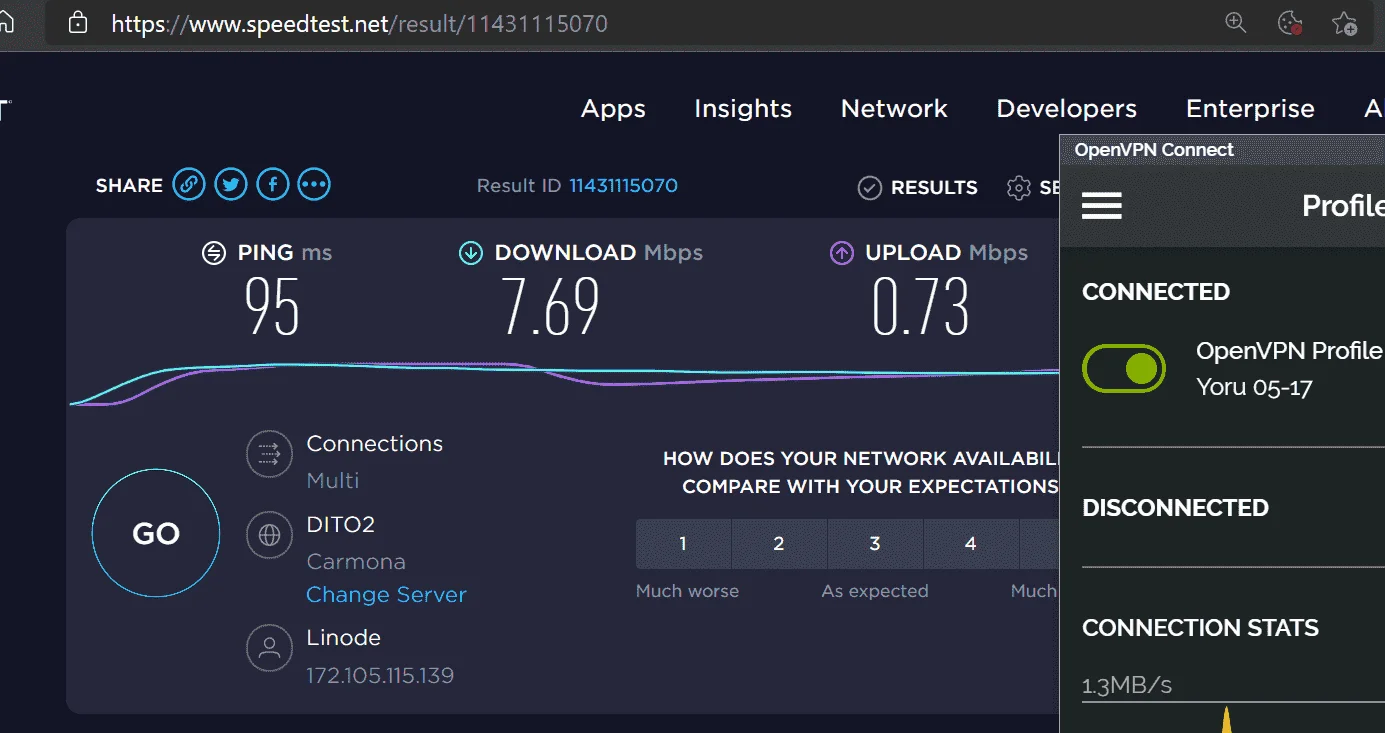Viewport: 1385px width, 733px height.
Task: Rate network availability as 3
Action: [x=875, y=544]
